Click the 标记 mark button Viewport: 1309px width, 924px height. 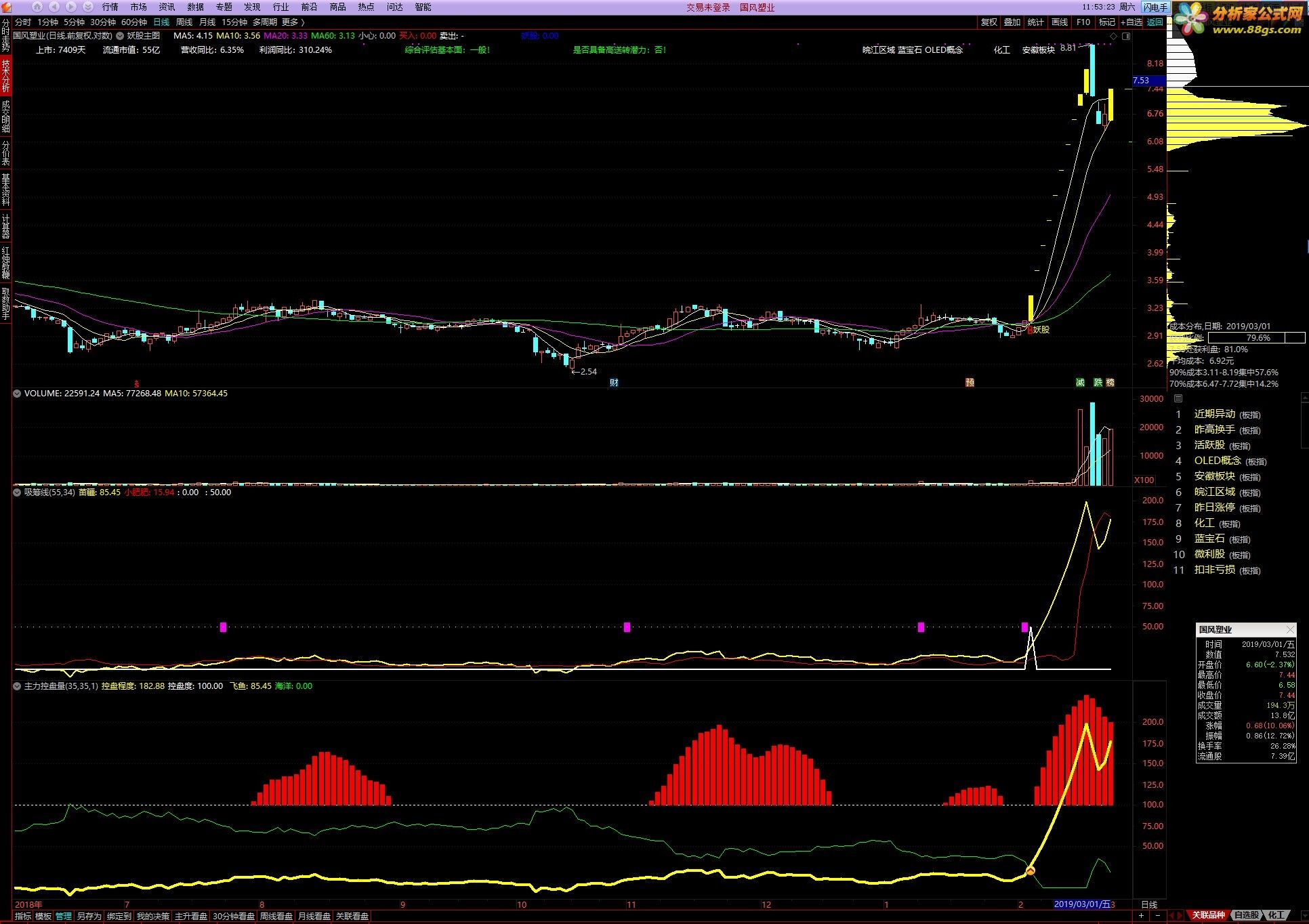[x=1106, y=22]
